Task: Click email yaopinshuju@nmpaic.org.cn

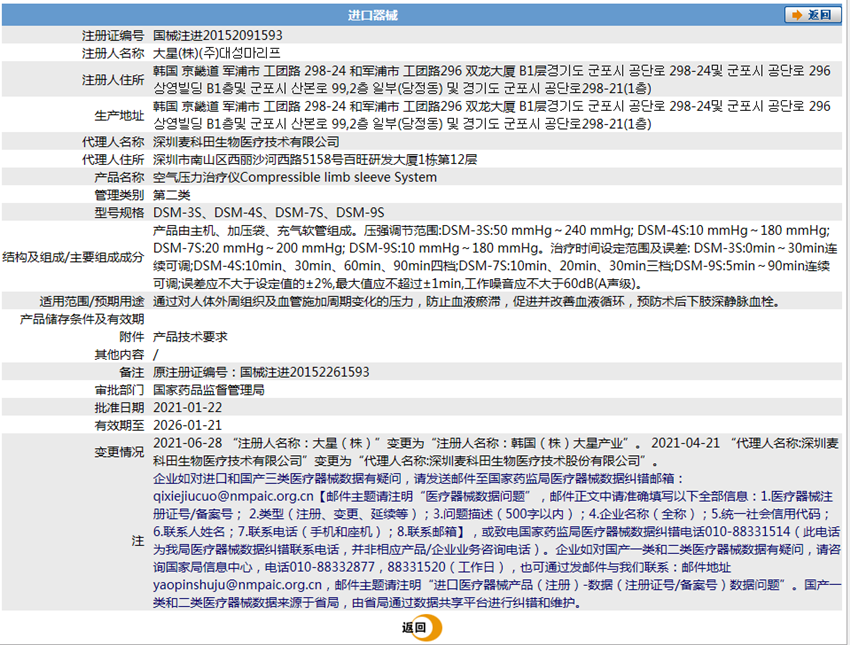Action: pyautogui.click(x=237, y=585)
